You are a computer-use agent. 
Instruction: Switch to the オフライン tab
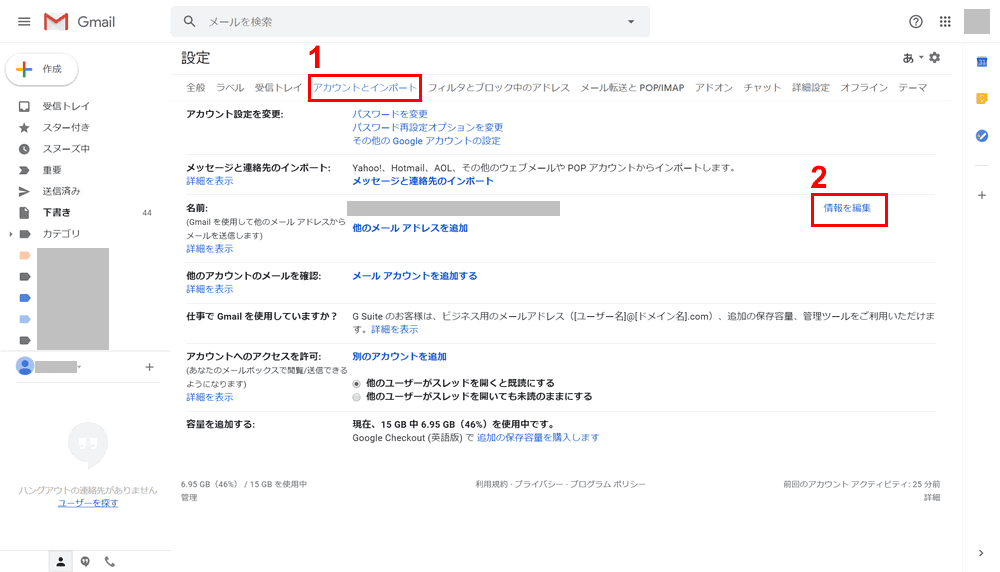pos(864,87)
